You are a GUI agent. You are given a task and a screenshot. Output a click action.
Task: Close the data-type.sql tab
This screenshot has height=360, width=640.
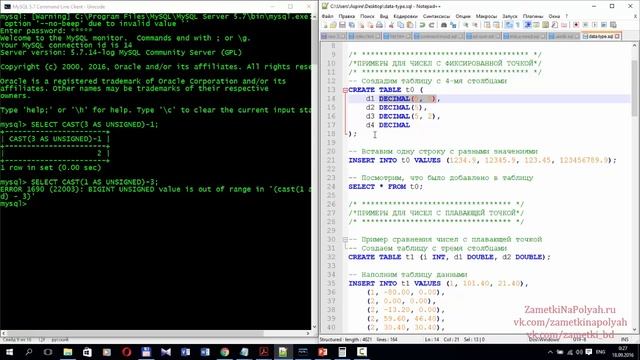point(617,36)
